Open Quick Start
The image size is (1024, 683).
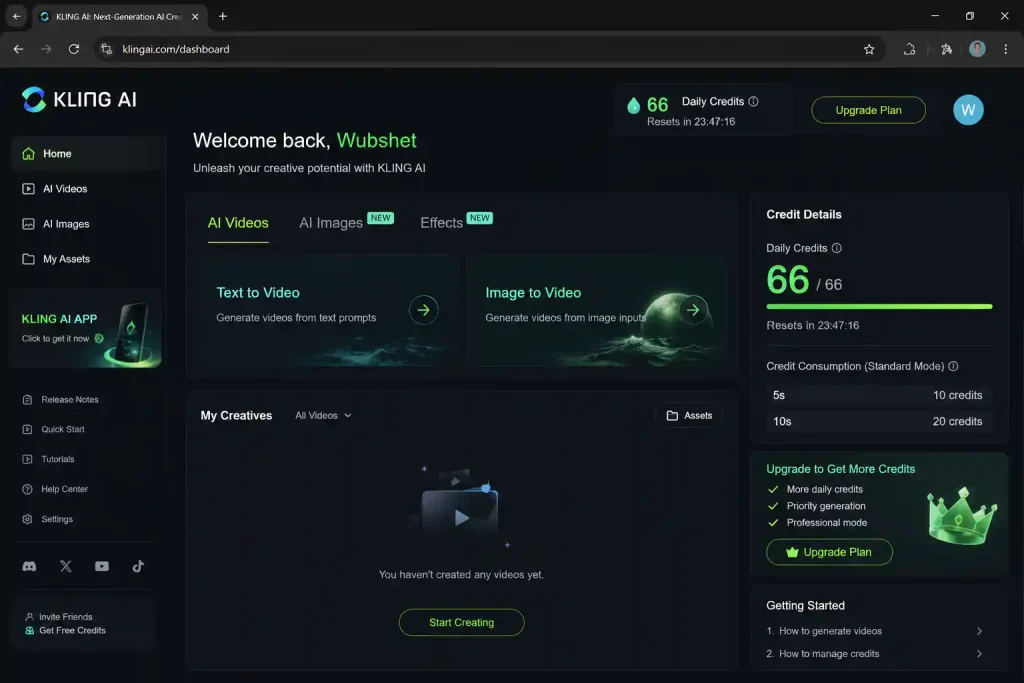(54, 430)
